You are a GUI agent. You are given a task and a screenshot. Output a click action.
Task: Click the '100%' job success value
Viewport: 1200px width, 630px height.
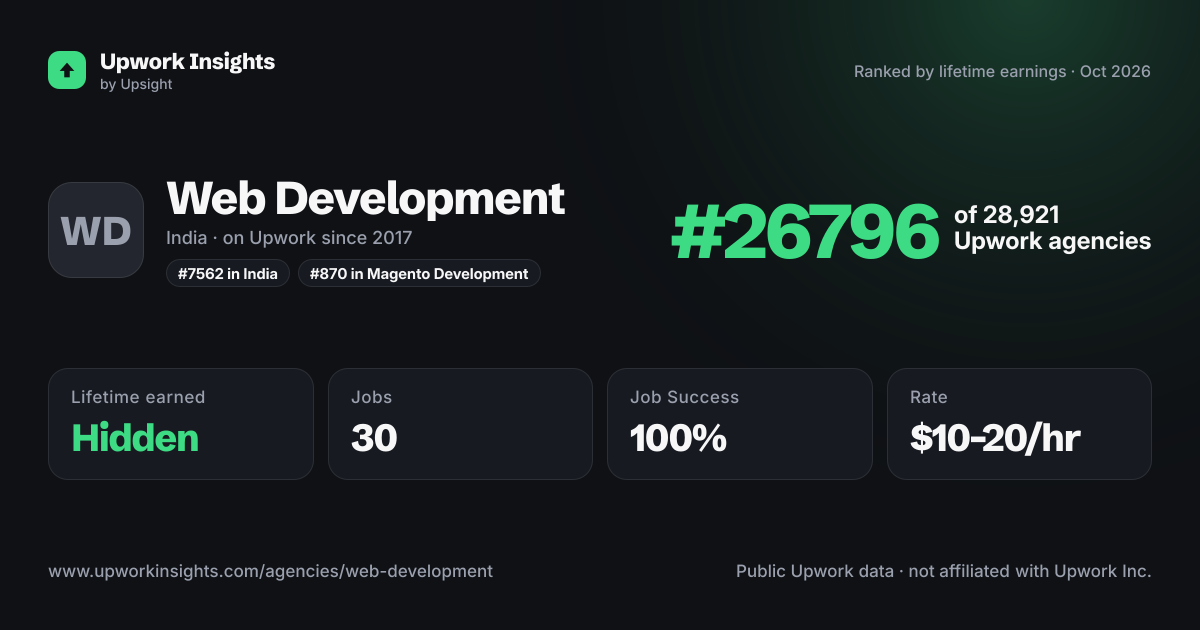678,438
